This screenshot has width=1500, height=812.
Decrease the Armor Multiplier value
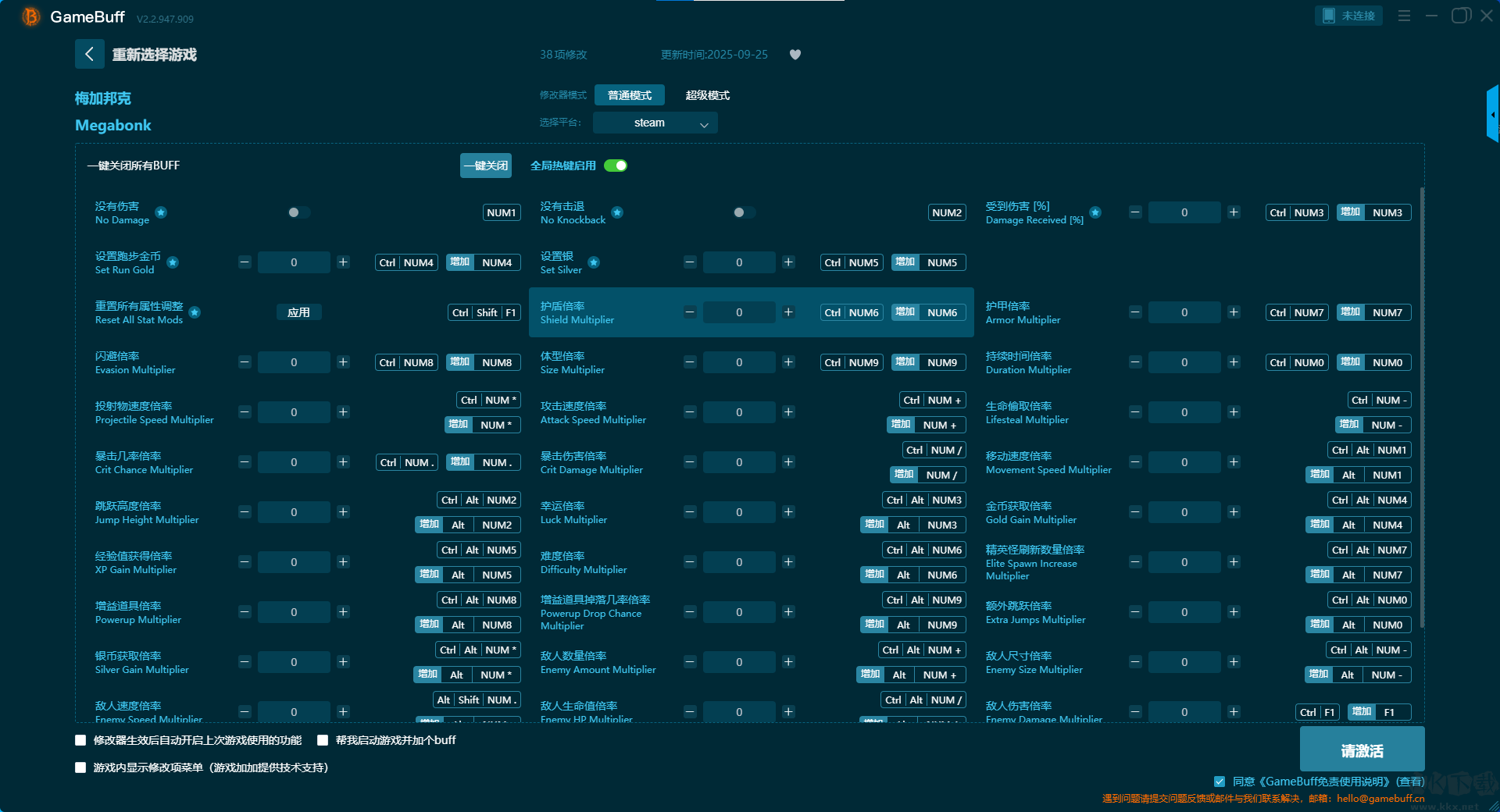click(1135, 312)
